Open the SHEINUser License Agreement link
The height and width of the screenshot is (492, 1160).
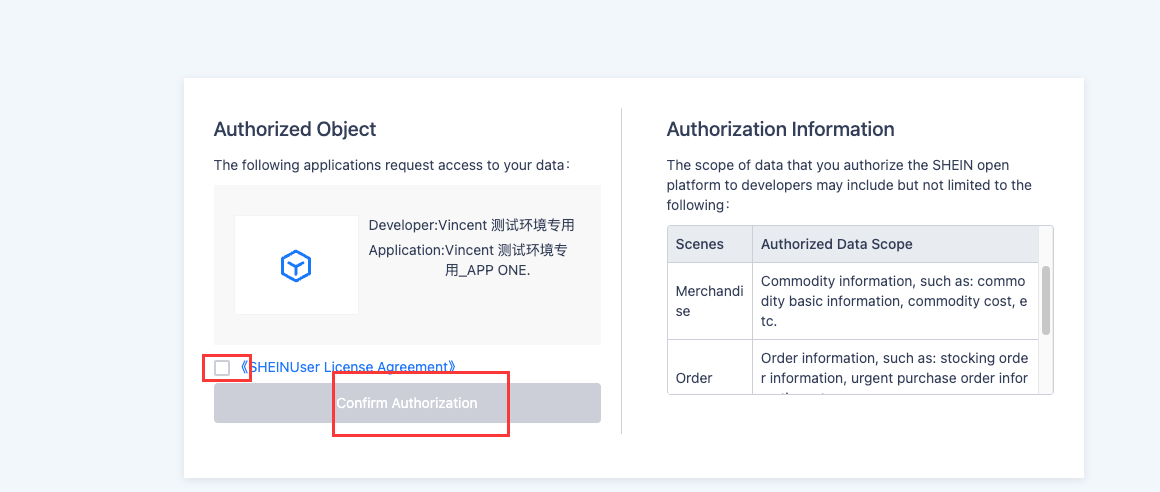(x=348, y=367)
